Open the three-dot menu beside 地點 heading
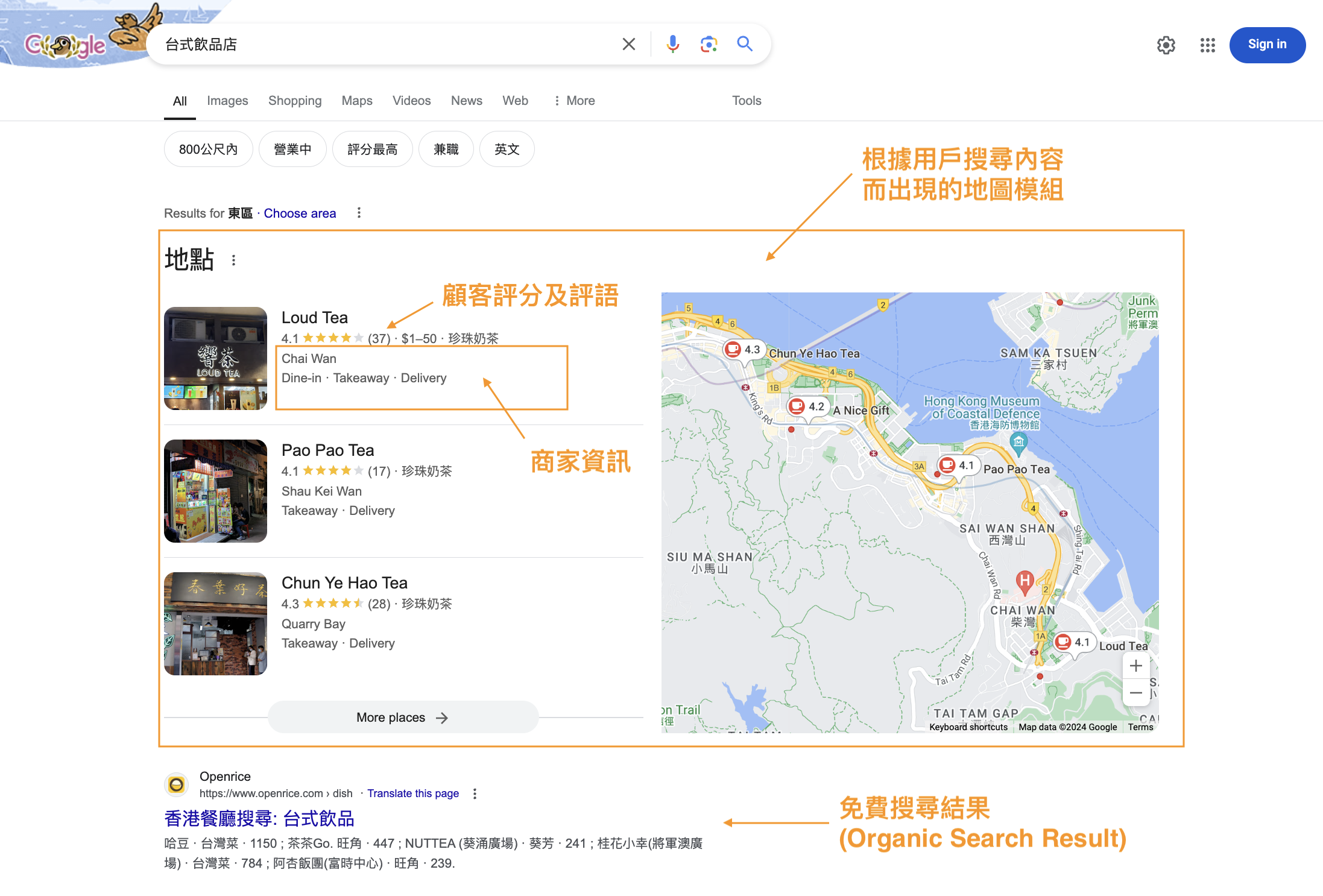Viewport: 1323px width, 896px height. (233, 260)
